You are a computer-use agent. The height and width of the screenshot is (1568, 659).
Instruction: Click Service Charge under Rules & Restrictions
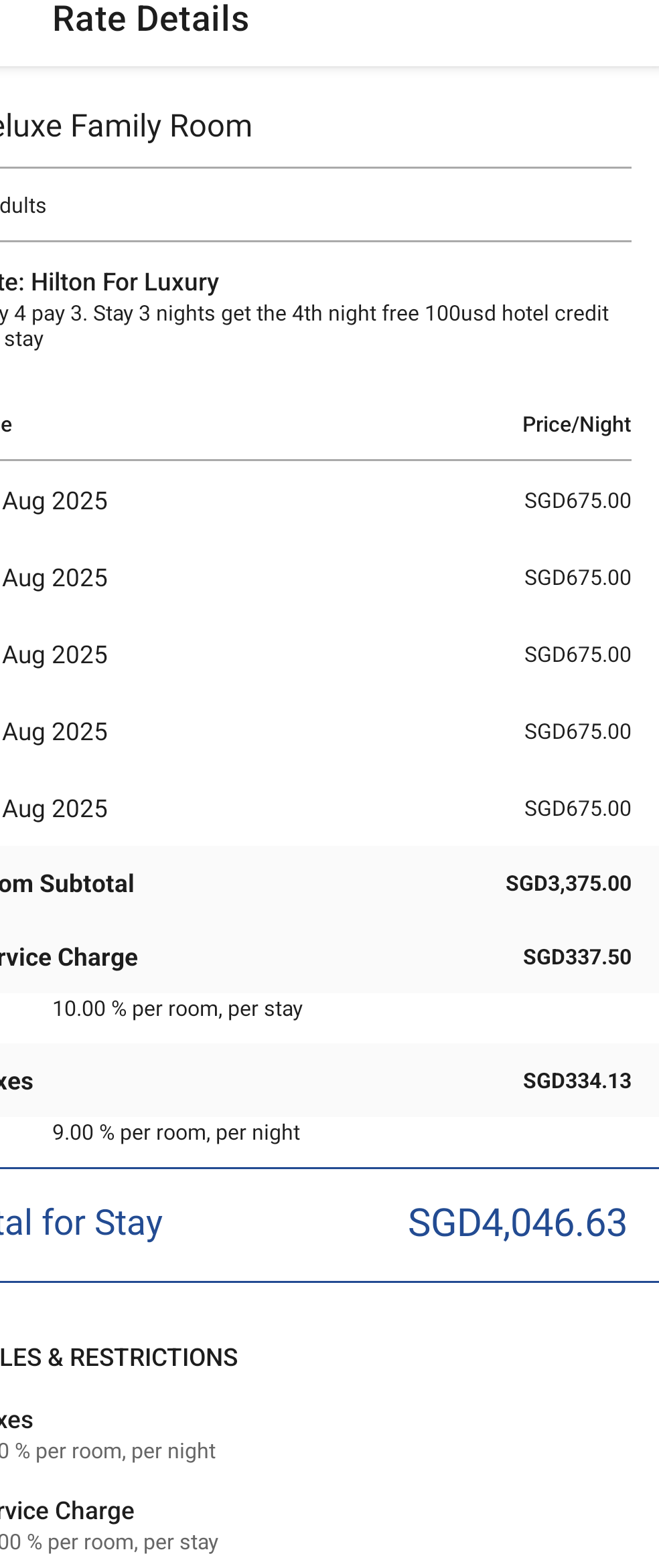coord(67,1511)
